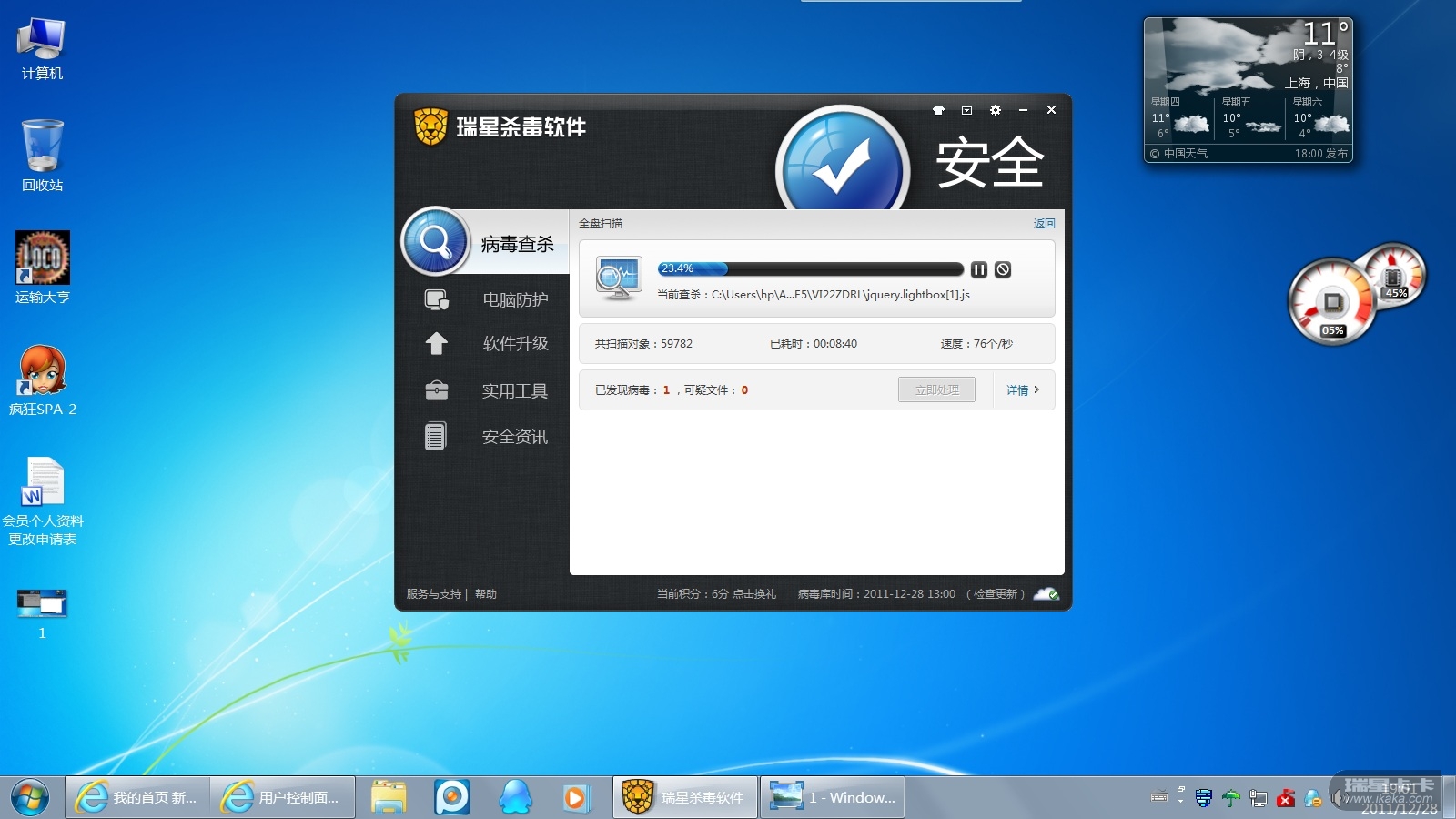Click Show Desktop button at taskbar end
This screenshot has width=1456, height=819.
(x=1449, y=798)
